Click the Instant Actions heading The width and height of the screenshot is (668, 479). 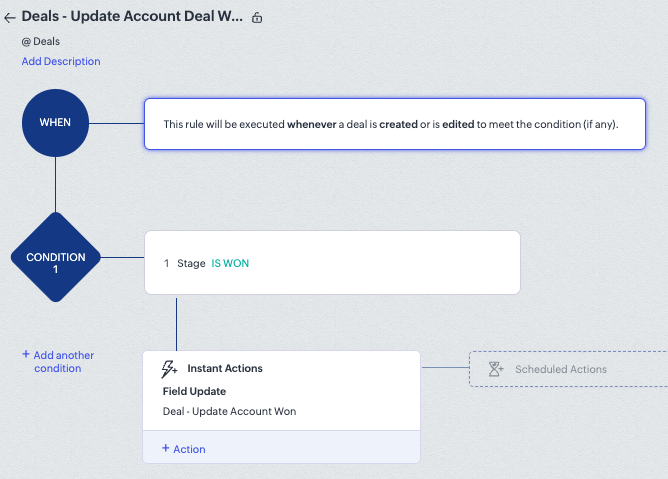(224, 369)
